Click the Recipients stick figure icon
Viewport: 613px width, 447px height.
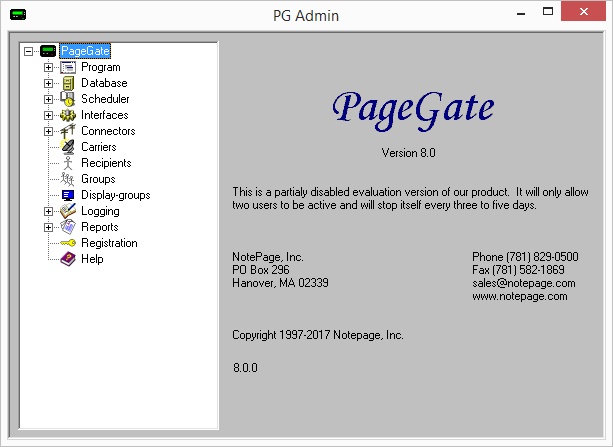pyautogui.click(x=68, y=163)
